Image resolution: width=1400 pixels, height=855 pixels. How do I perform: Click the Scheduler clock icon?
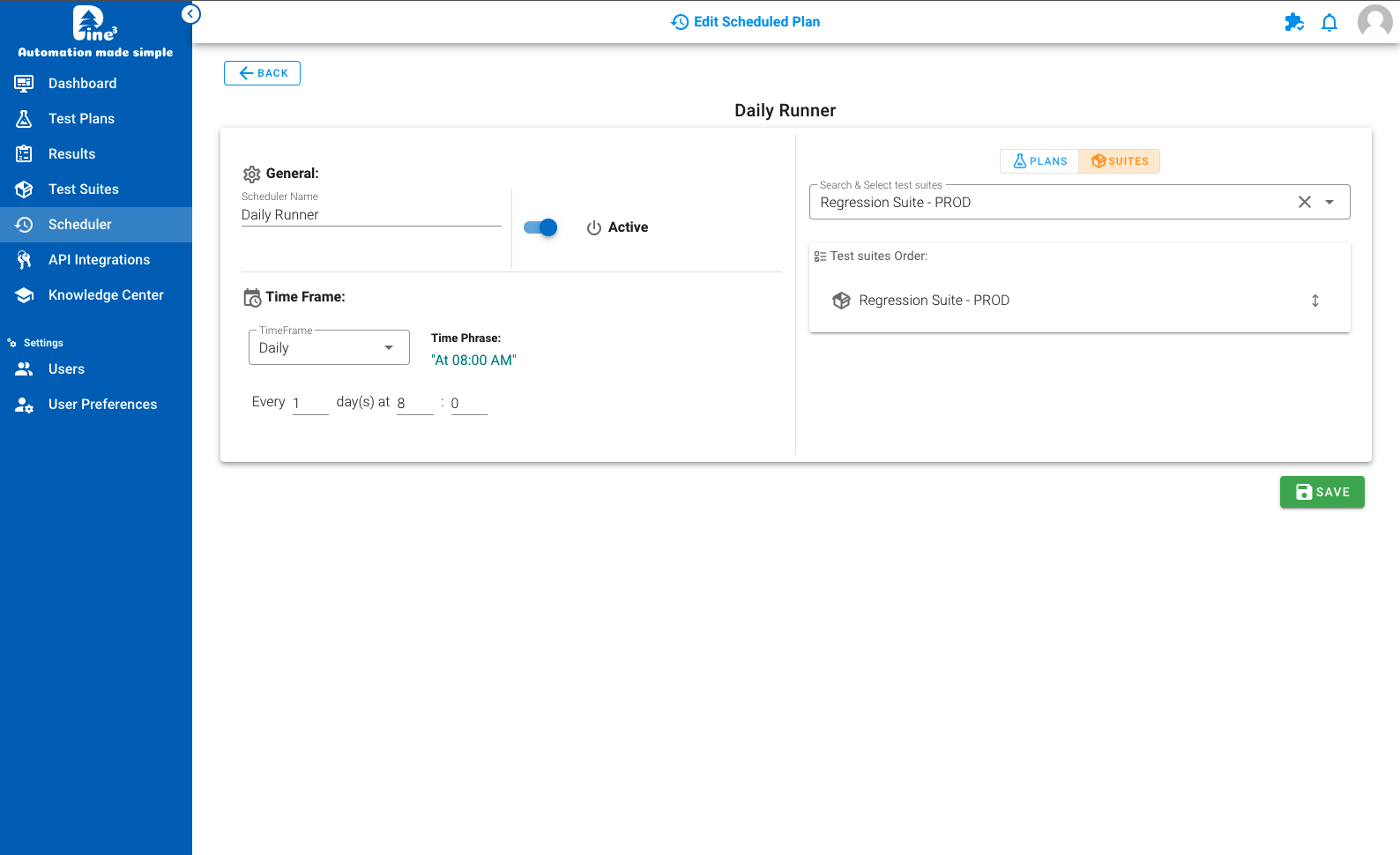pyautogui.click(x=25, y=225)
